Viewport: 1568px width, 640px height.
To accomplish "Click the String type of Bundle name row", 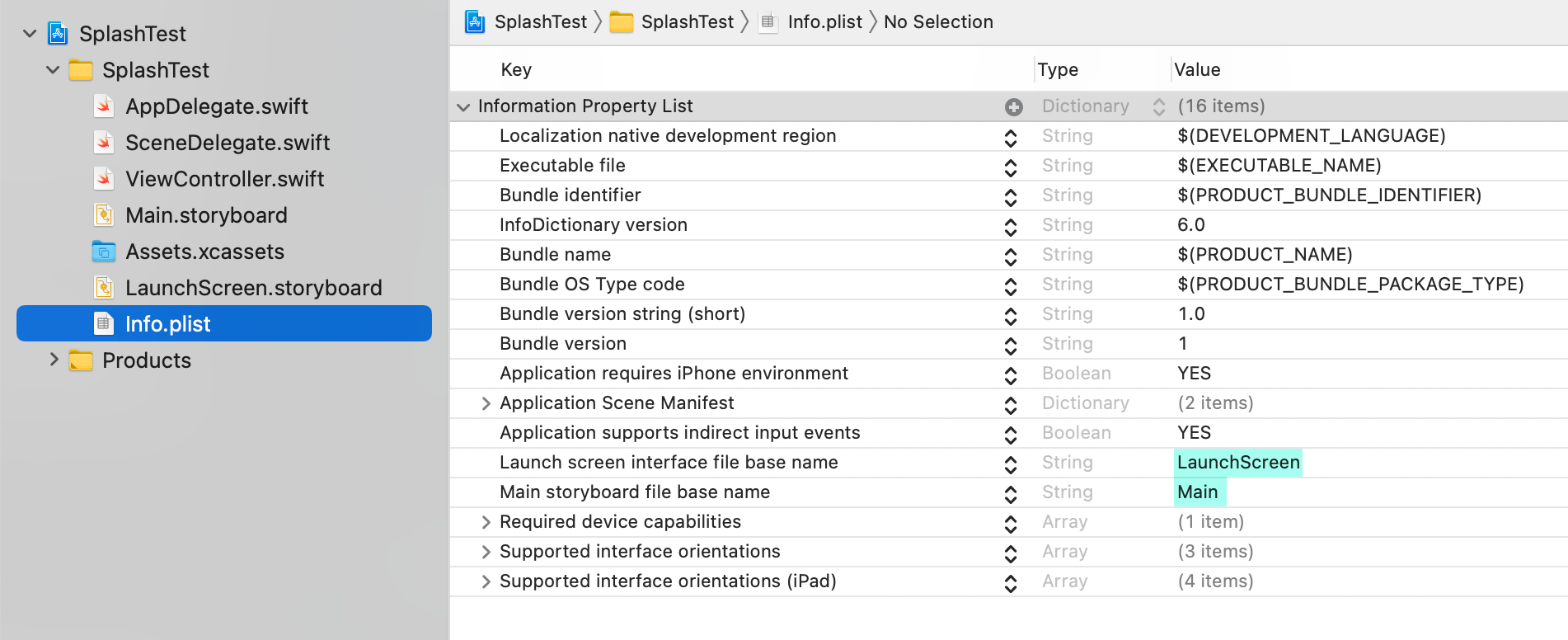I will click(1068, 255).
